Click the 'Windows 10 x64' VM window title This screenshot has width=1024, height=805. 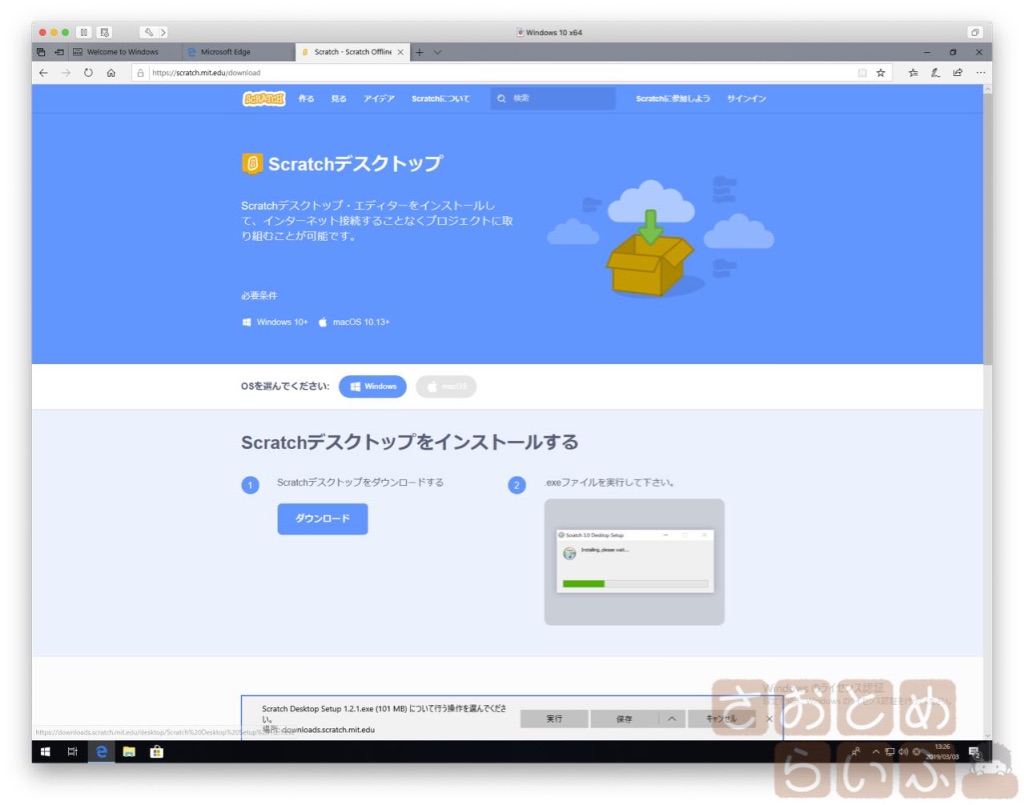tap(554, 32)
